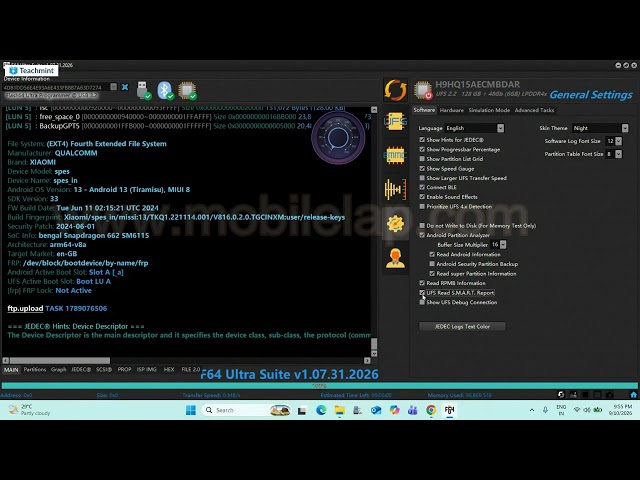The height and width of the screenshot is (480, 640).
Task: Click the blue home icon in status bar
Action: tap(633, 395)
